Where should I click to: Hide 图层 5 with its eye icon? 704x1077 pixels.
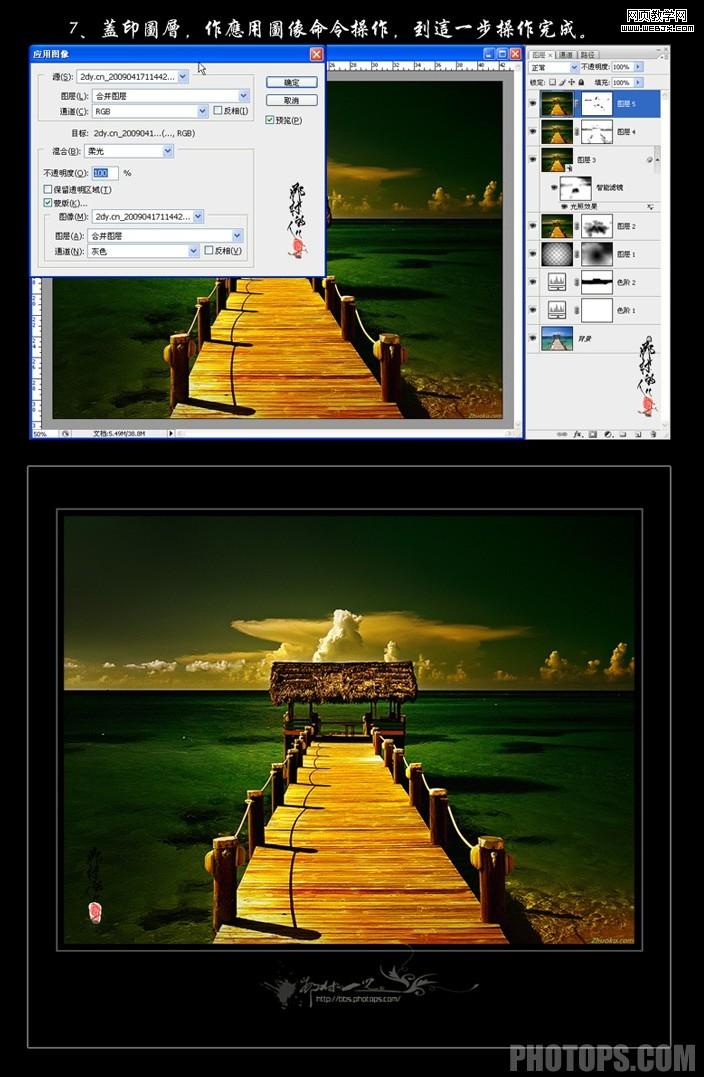pyautogui.click(x=533, y=104)
